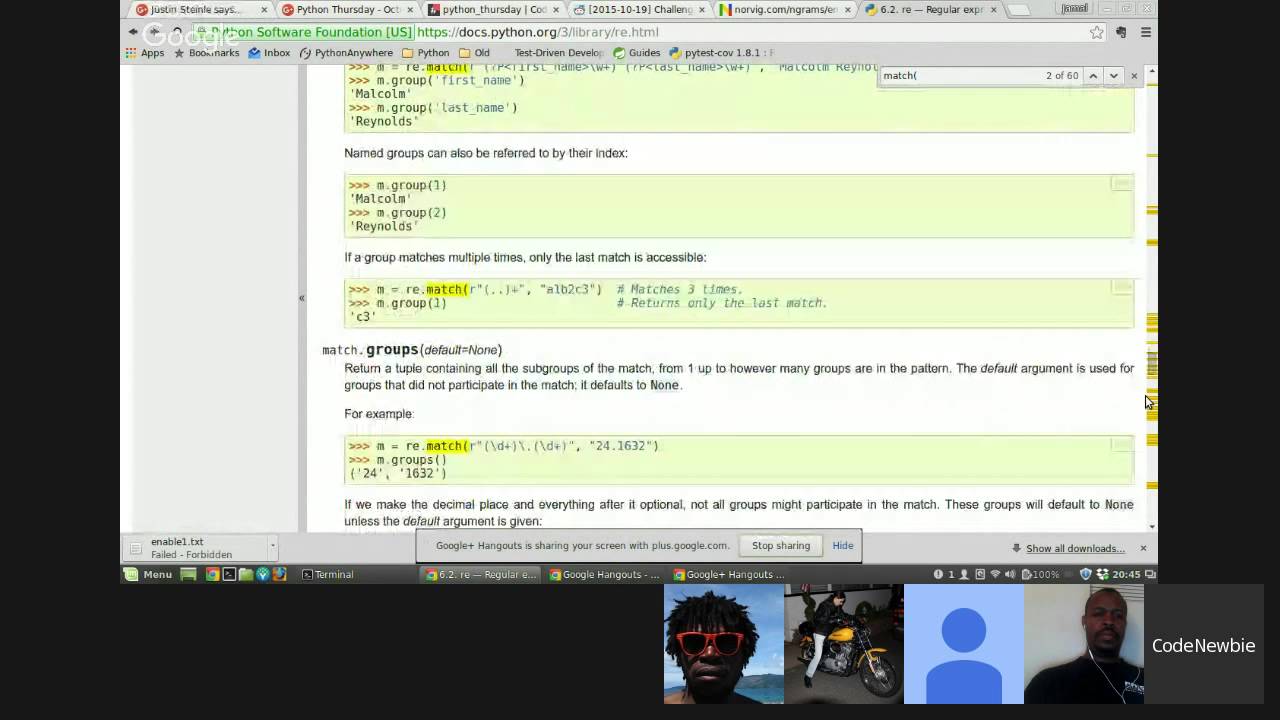Click the match.groups method heading
The height and width of the screenshot is (720, 1280).
pos(412,349)
